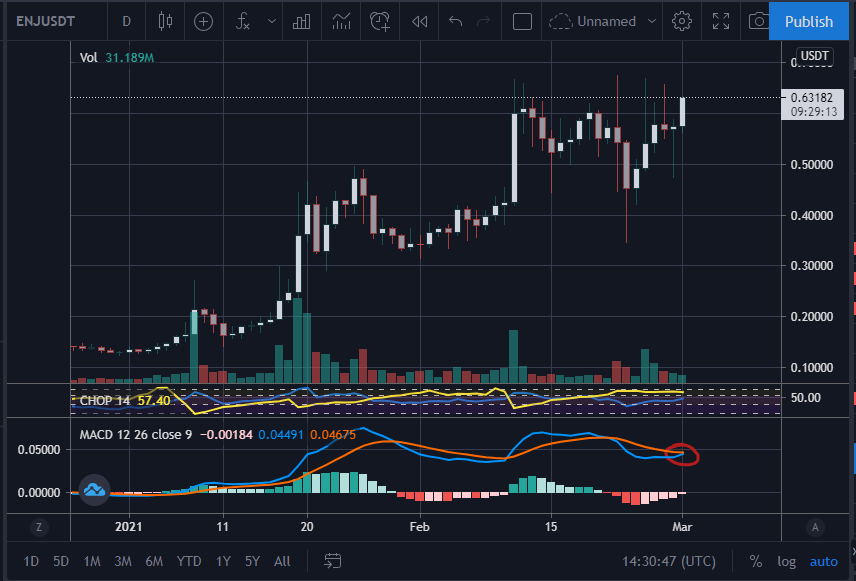
Task: Set the range to 3M
Action: (x=123, y=561)
